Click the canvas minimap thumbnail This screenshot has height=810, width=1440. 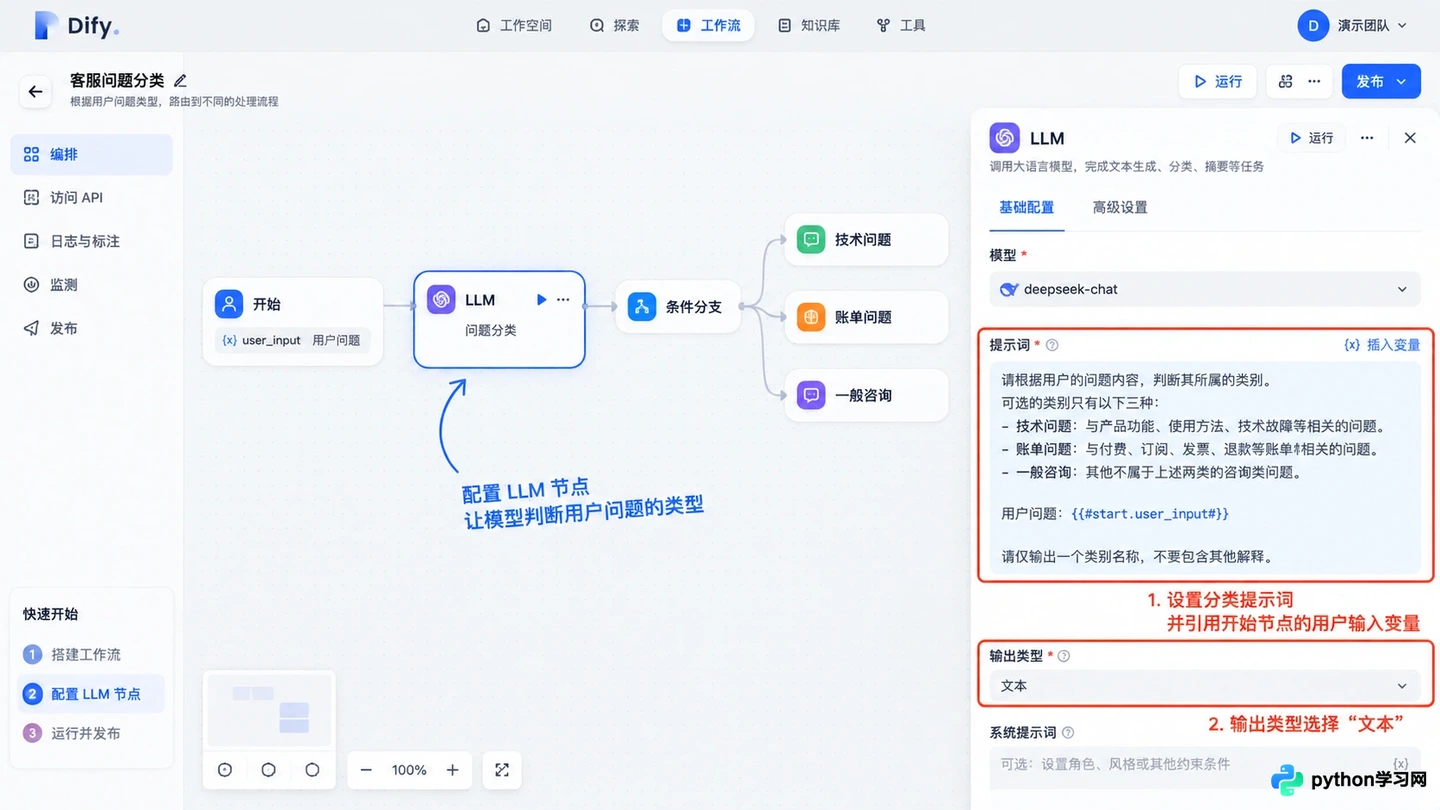click(269, 710)
